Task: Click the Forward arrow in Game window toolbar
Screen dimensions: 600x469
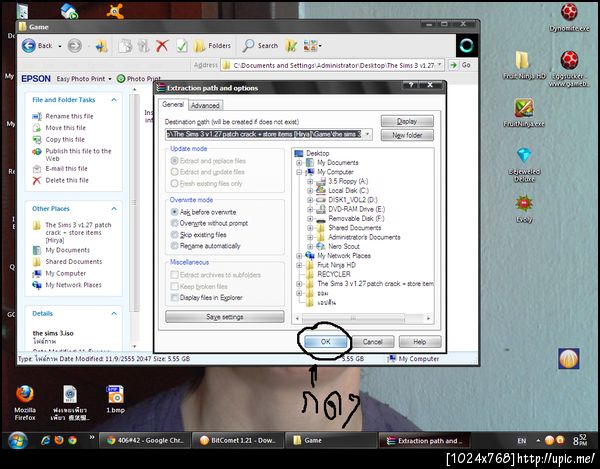Action: 74,46
